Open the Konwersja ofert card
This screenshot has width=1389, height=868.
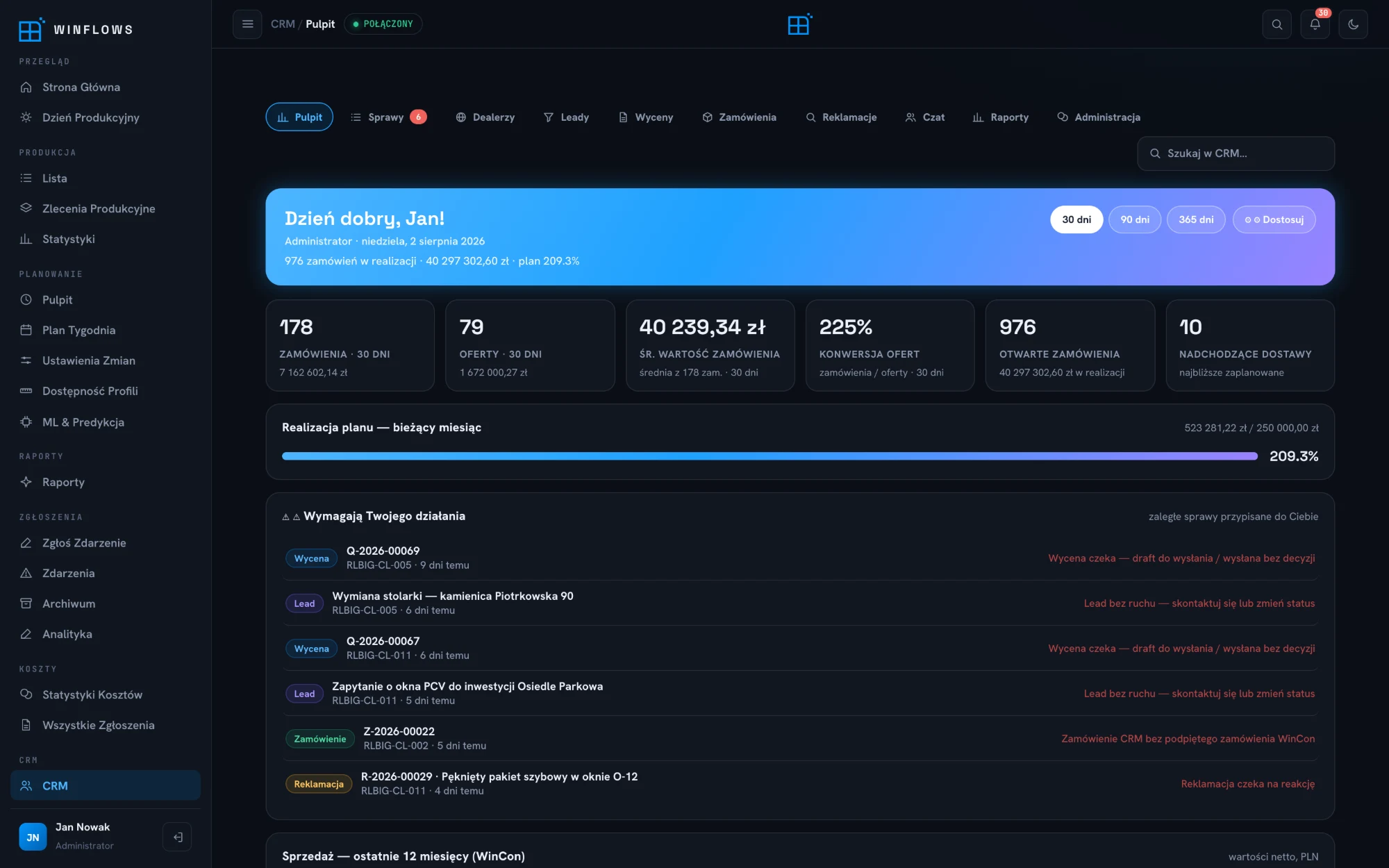click(890, 345)
